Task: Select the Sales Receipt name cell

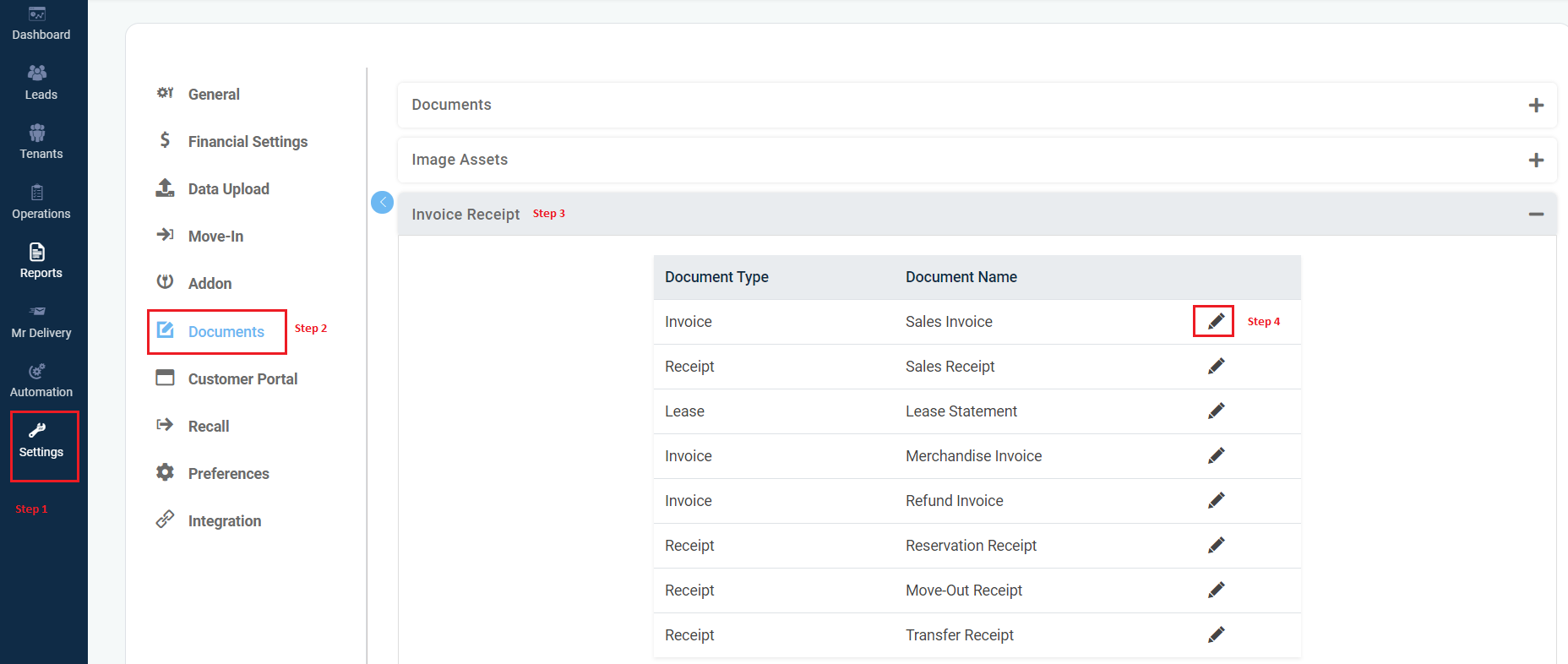Action: pyautogui.click(x=950, y=367)
